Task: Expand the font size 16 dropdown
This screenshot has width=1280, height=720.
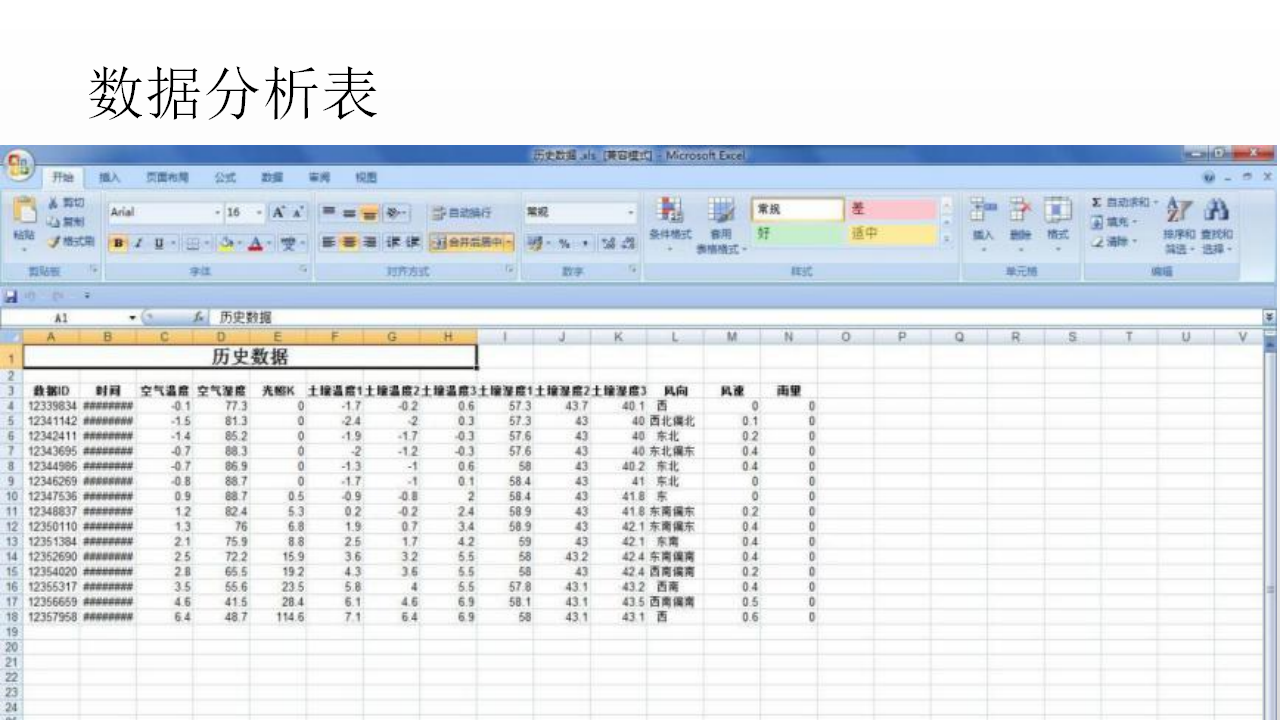Action: tap(260, 213)
